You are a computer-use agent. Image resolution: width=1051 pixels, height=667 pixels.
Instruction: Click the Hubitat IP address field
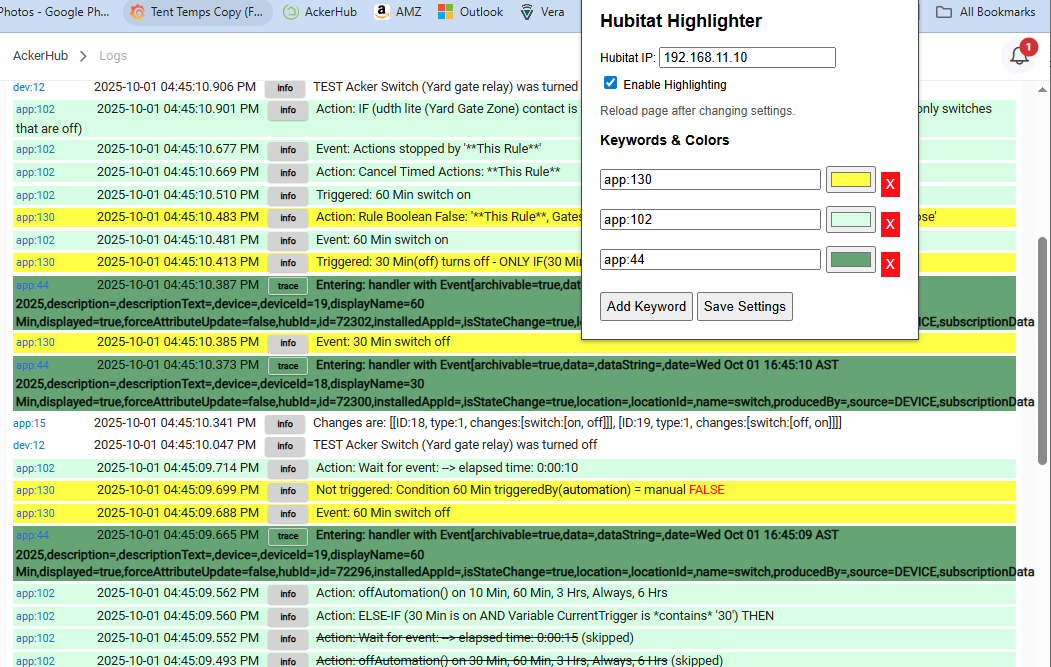tap(747, 58)
